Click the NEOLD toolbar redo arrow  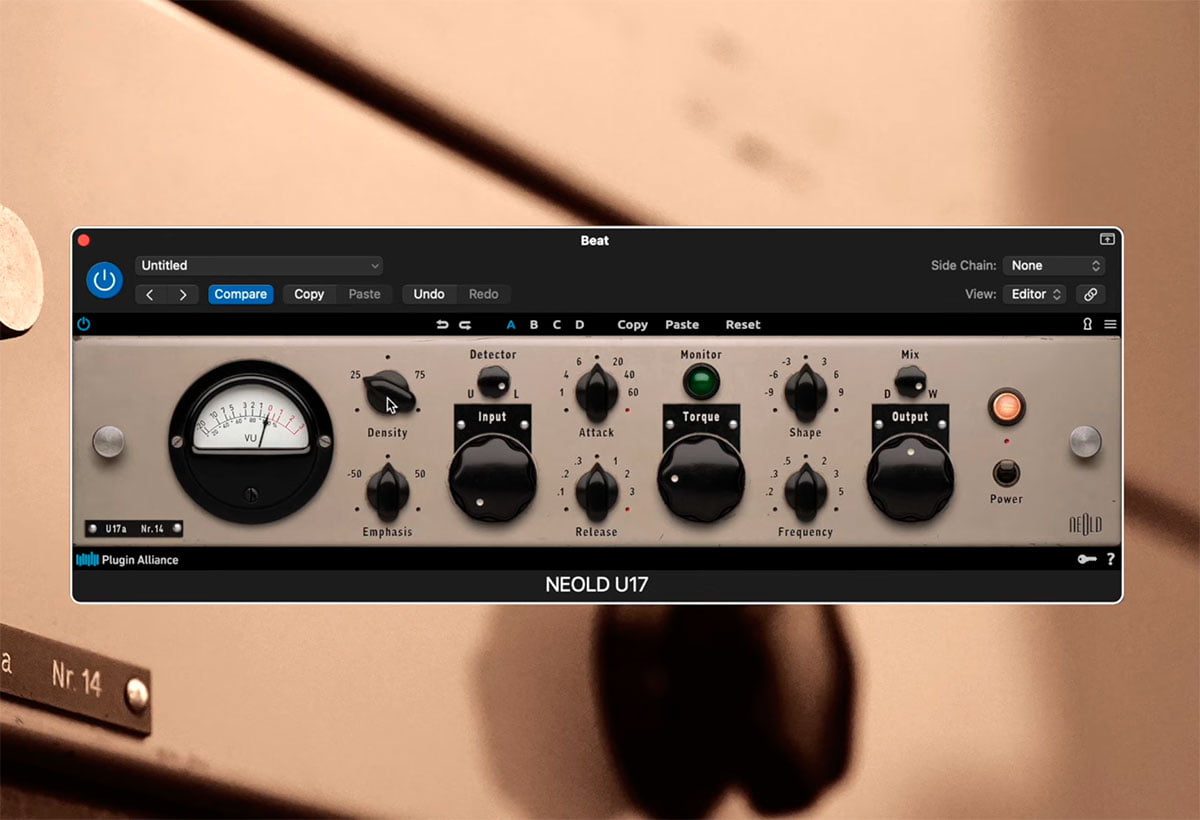tap(465, 325)
